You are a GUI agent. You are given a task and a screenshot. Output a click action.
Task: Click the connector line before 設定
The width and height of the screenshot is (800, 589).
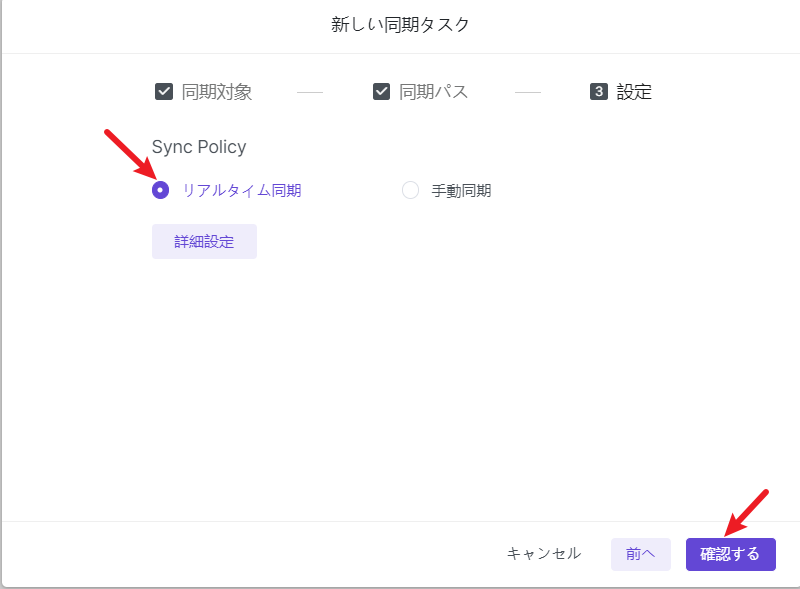coord(528,92)
